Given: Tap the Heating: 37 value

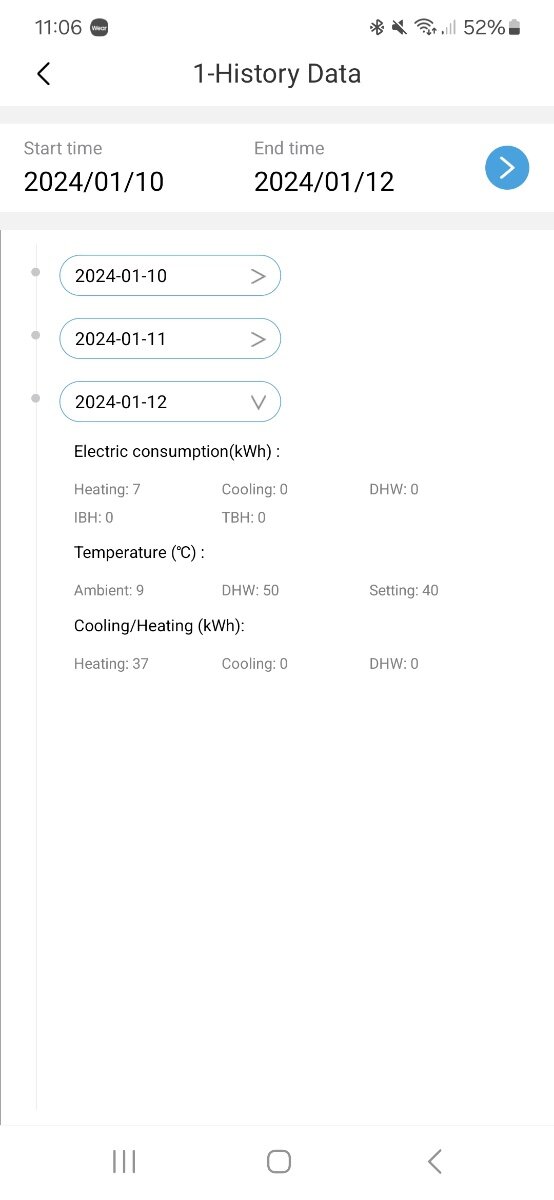Looking at the screenshot, I should coord(111,664).
